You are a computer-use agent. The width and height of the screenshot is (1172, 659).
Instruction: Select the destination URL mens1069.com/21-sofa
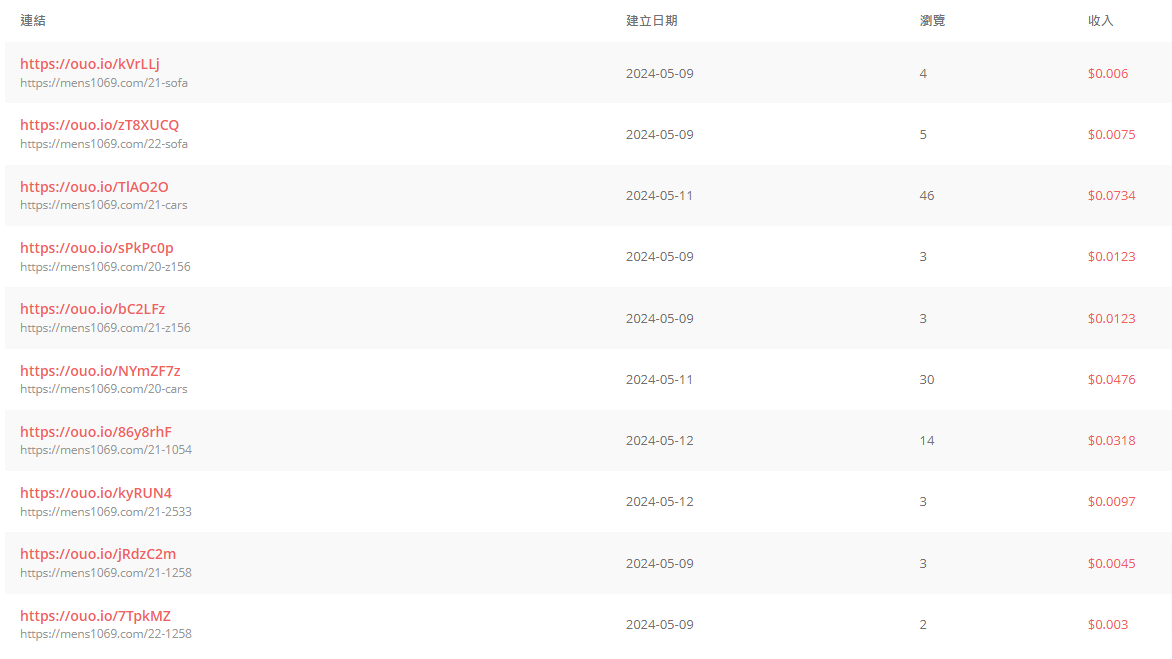pos(104,83)
